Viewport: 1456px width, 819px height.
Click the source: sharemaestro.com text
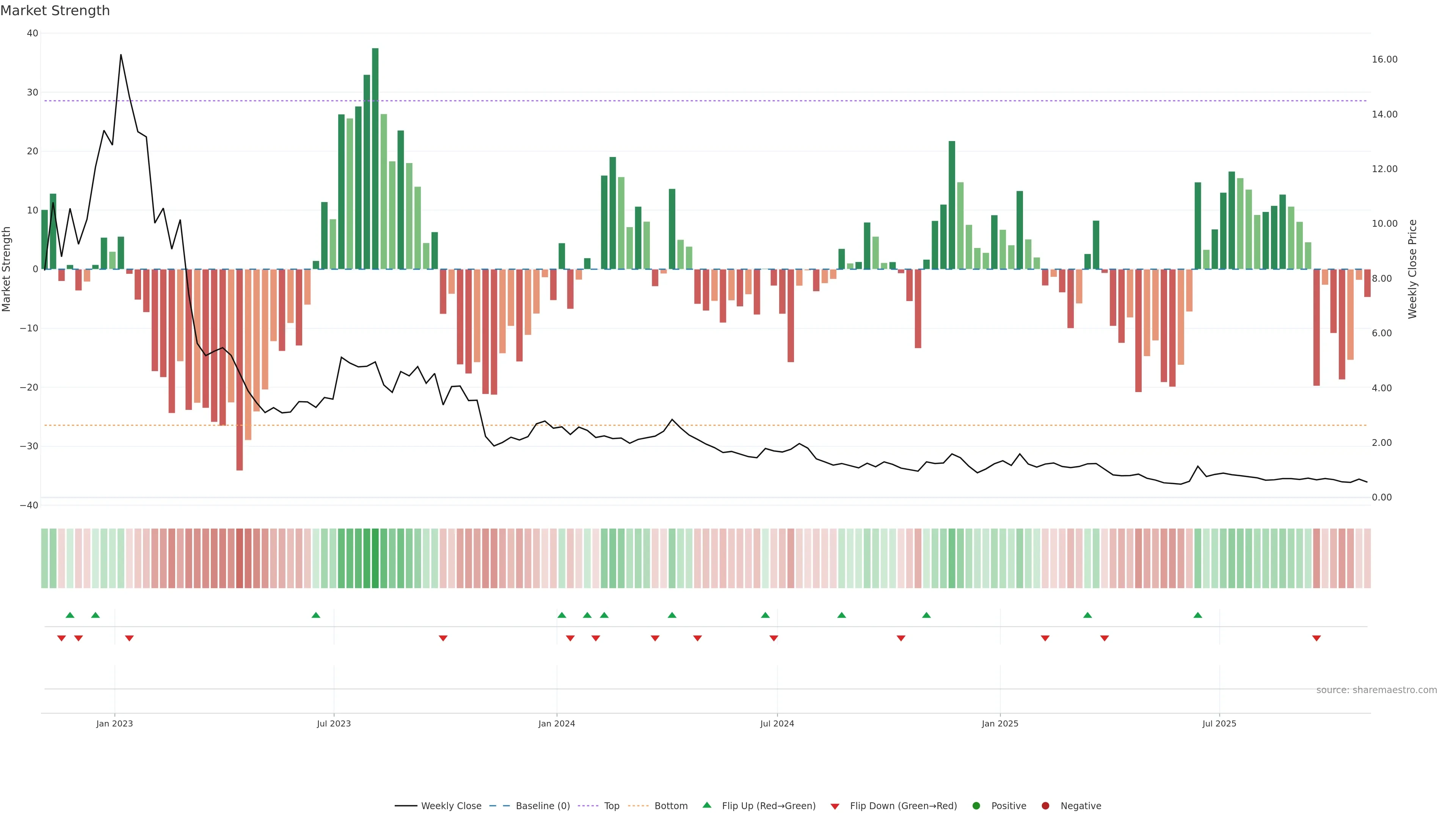tap(1376, 690)
